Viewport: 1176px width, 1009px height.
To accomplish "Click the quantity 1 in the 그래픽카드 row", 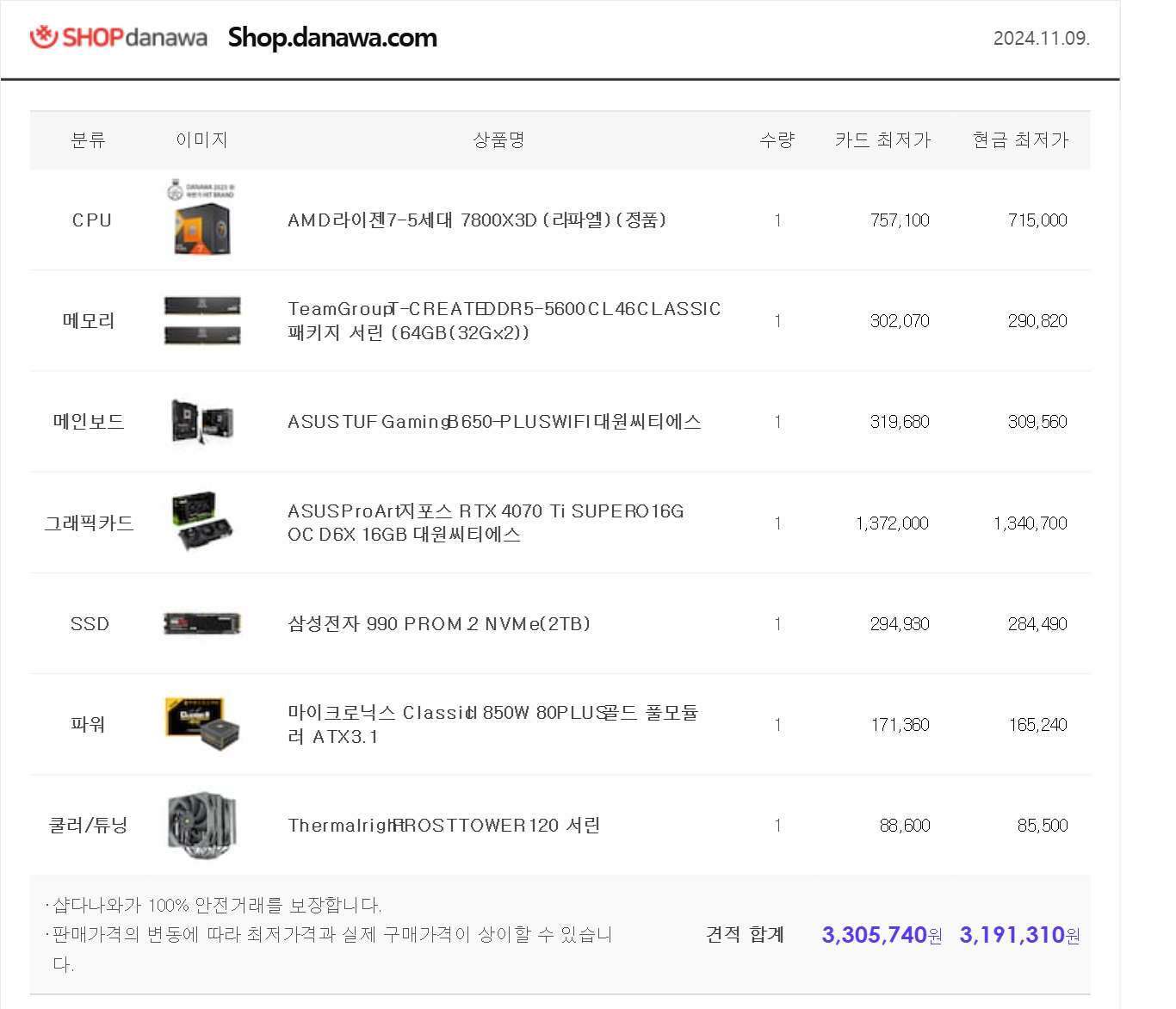I will click(x=777, y=523).
